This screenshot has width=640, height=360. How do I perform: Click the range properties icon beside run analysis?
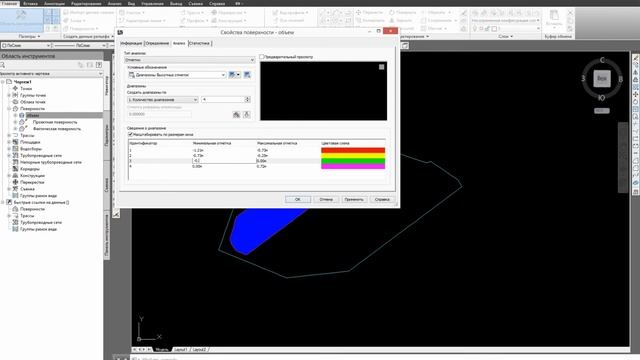coord(236,115)
